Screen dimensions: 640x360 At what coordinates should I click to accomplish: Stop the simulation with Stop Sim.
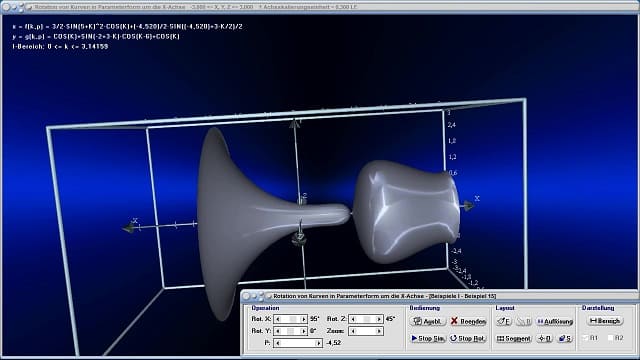coord(427,338)
